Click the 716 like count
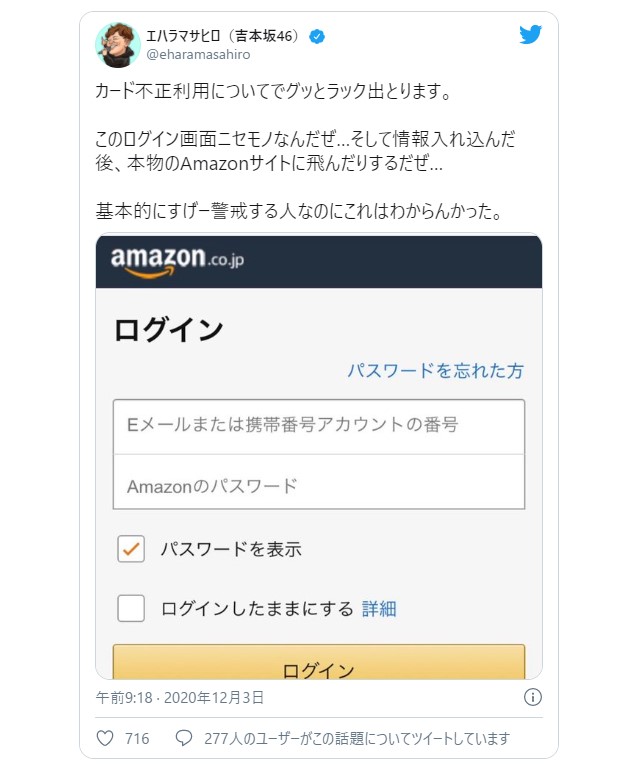Viewport: 639px width, 767px height. (137, 739)
